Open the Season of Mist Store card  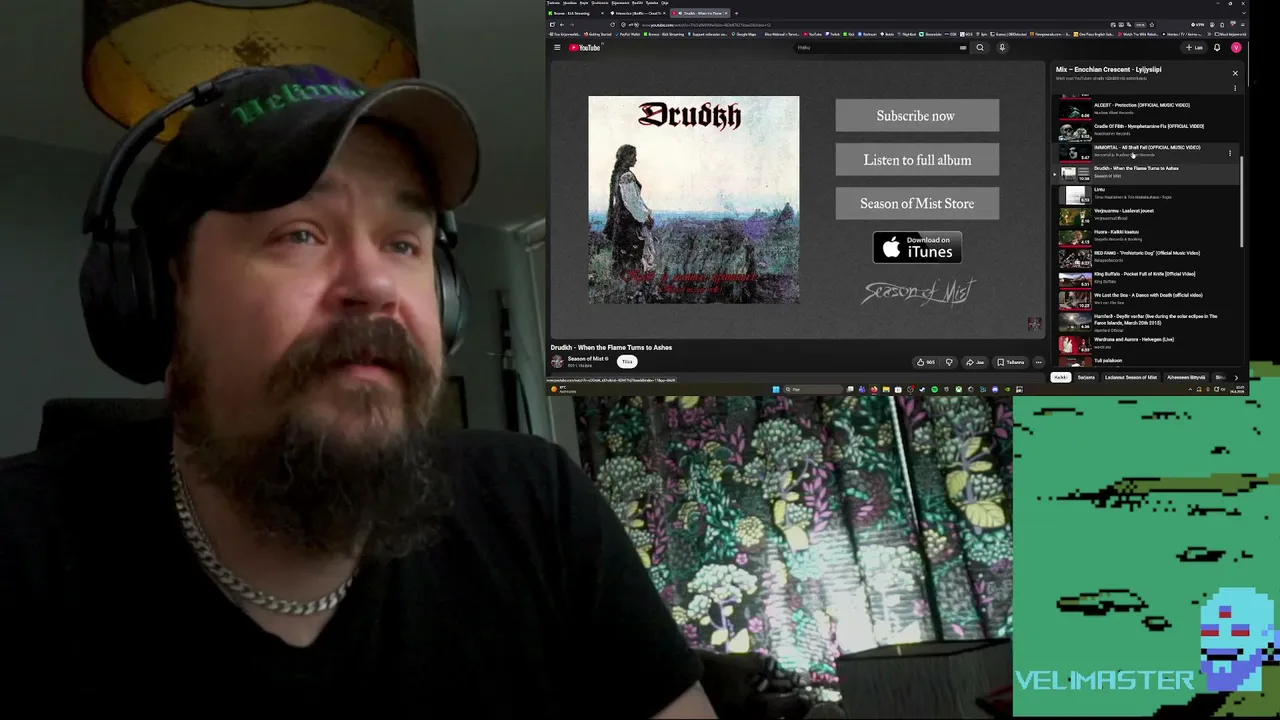[x=917, y=203]
